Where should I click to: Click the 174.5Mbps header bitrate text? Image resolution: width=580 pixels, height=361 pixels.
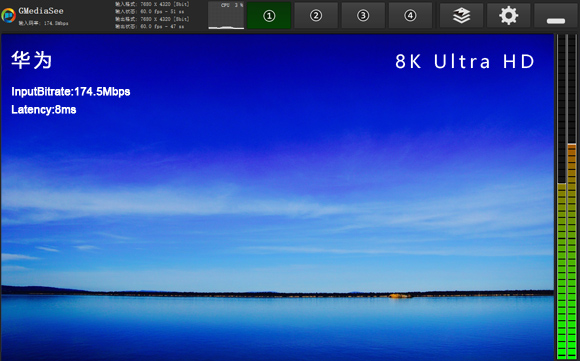point(43,23)
